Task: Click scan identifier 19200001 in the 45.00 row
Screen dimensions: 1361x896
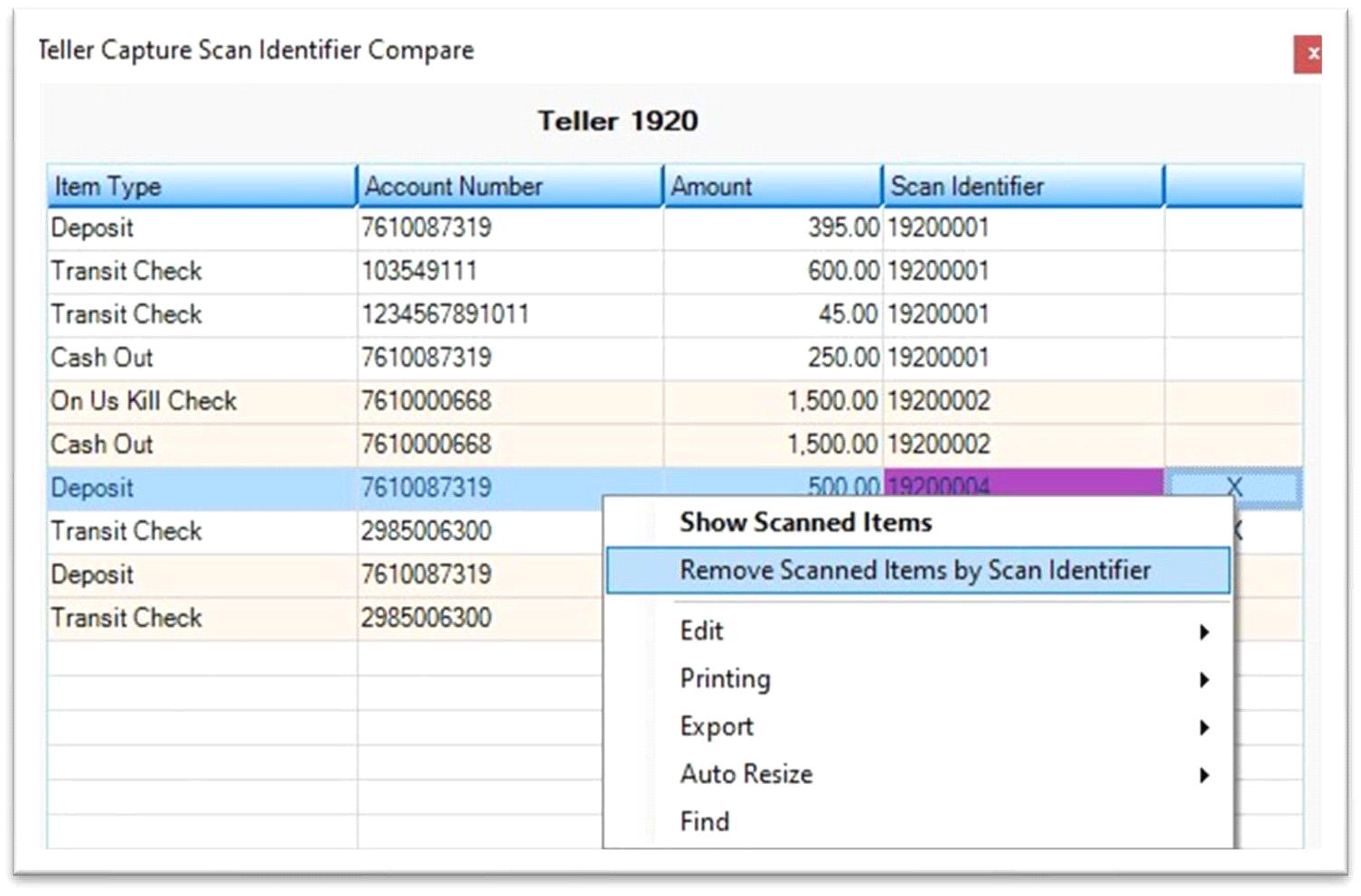Action: point(1023,314)
